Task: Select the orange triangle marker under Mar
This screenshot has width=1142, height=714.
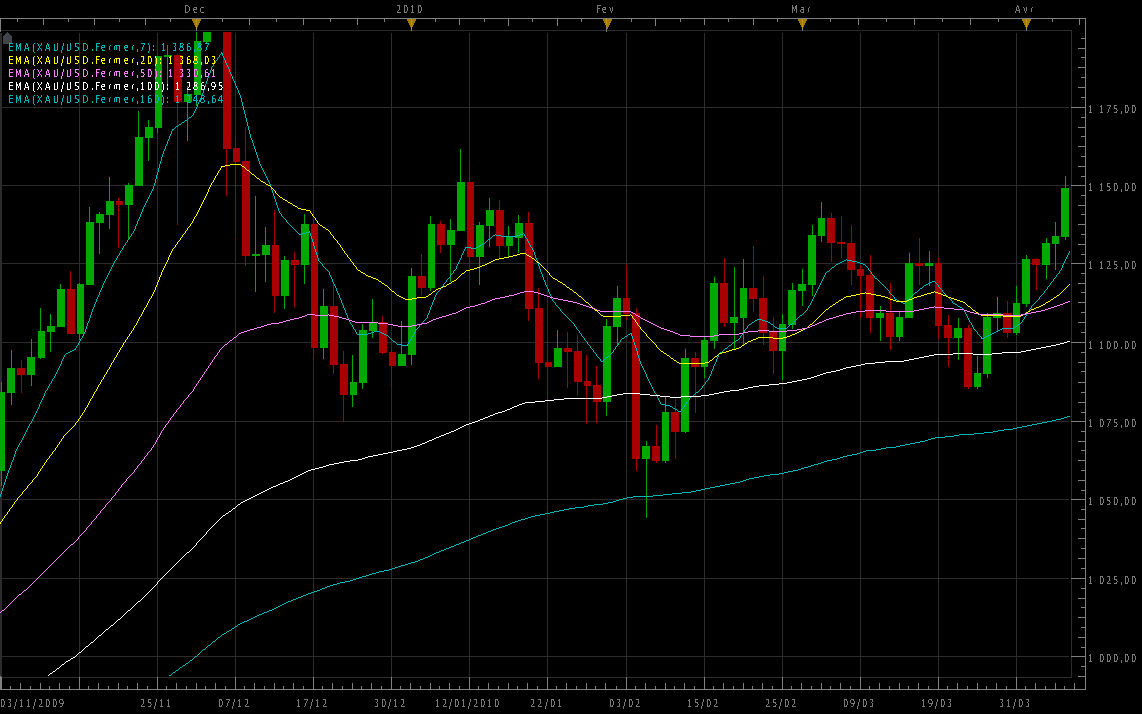Action: tap(802, 24)
